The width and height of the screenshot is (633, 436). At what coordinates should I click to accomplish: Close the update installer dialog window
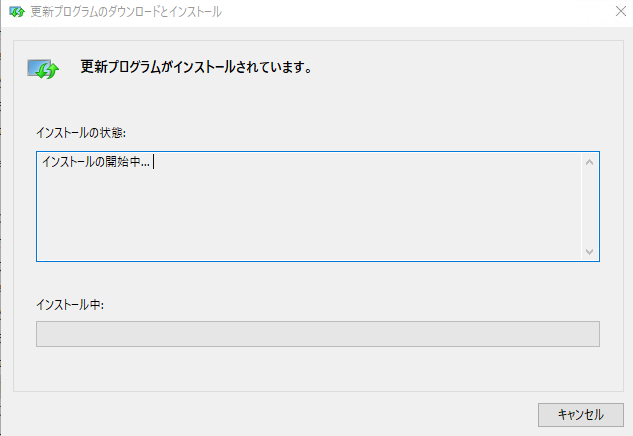pos(620,11)
